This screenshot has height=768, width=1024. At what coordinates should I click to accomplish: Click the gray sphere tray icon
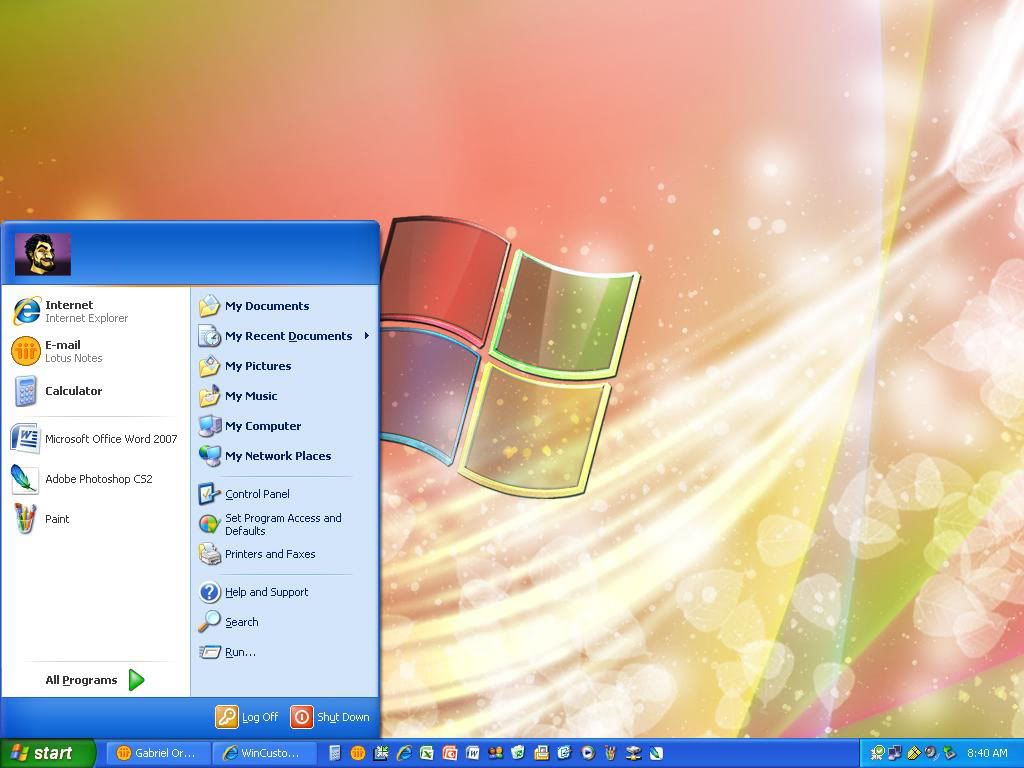pyautogui.click(x=931, y=753)
